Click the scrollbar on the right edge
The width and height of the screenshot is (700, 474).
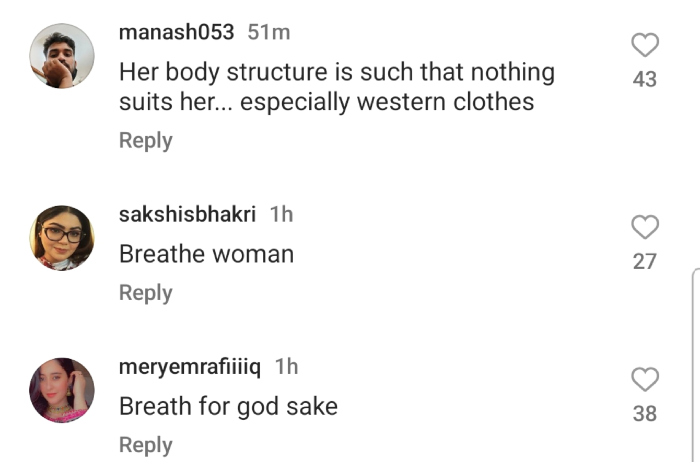click(695, 370)
